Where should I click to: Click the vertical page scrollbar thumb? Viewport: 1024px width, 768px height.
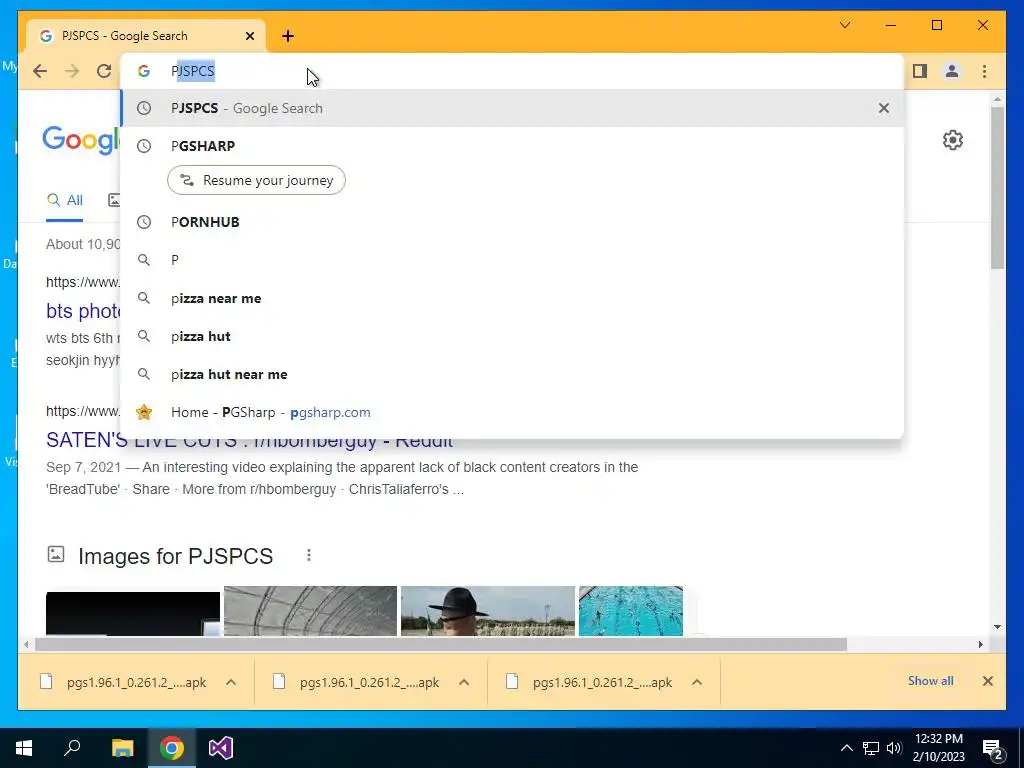[x=997, y=188]
